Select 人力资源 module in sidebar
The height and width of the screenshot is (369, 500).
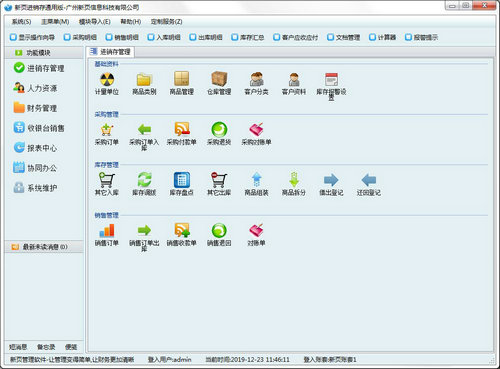click(35, 88)
